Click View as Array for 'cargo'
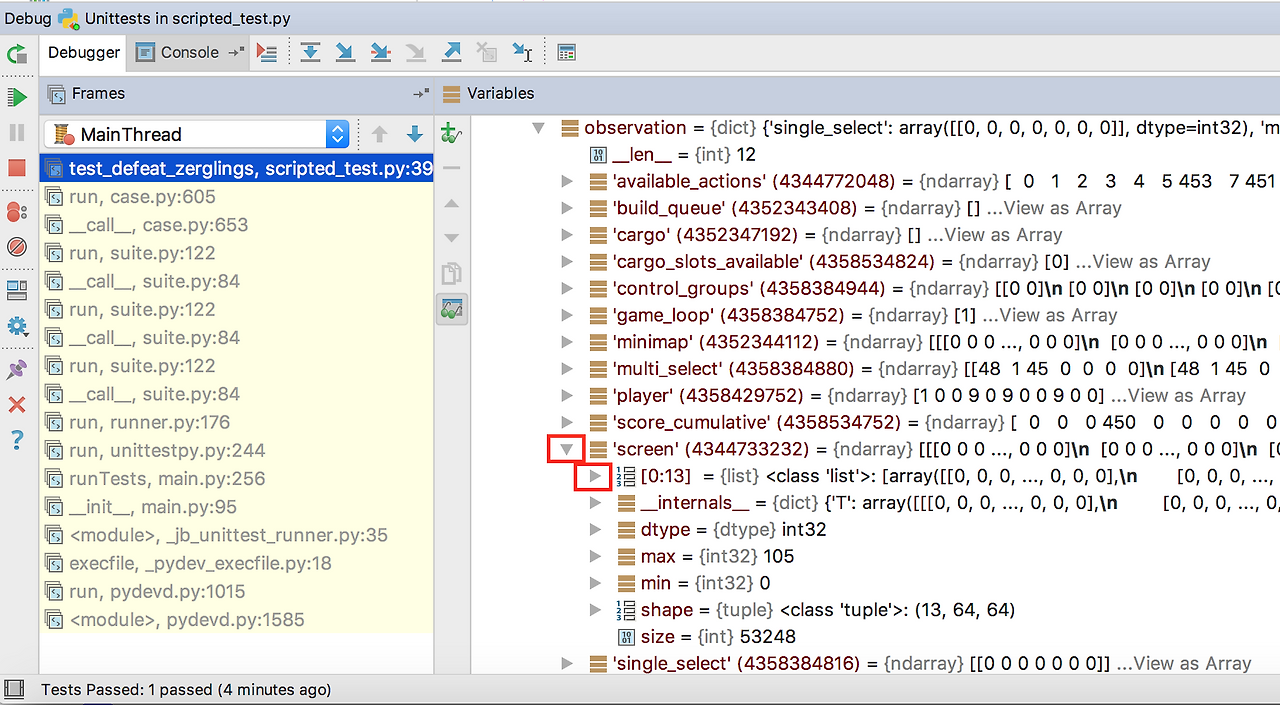This screenshot has height=705, width=1280. pos(995,236)
